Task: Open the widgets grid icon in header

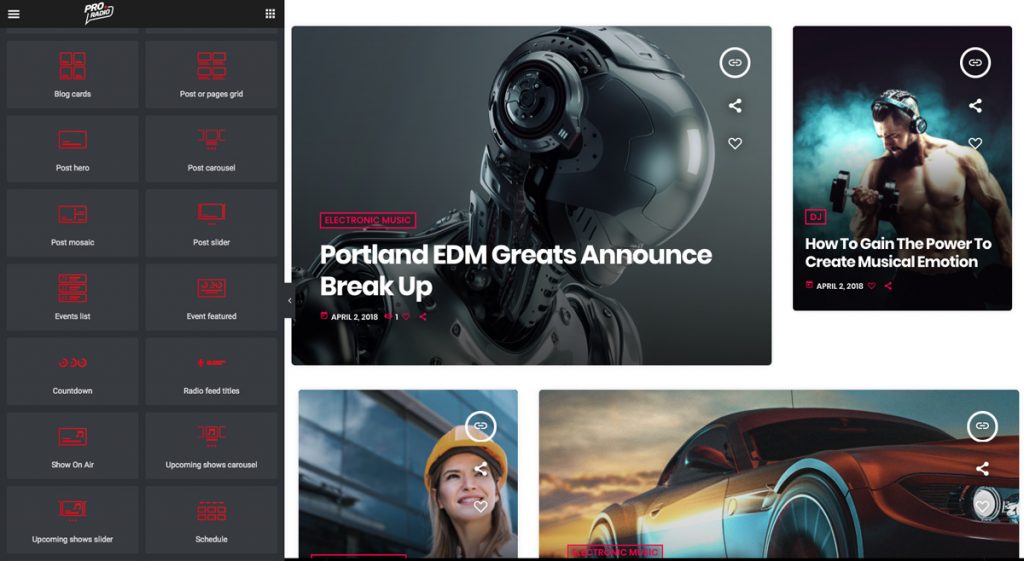Action: (270, 14)
